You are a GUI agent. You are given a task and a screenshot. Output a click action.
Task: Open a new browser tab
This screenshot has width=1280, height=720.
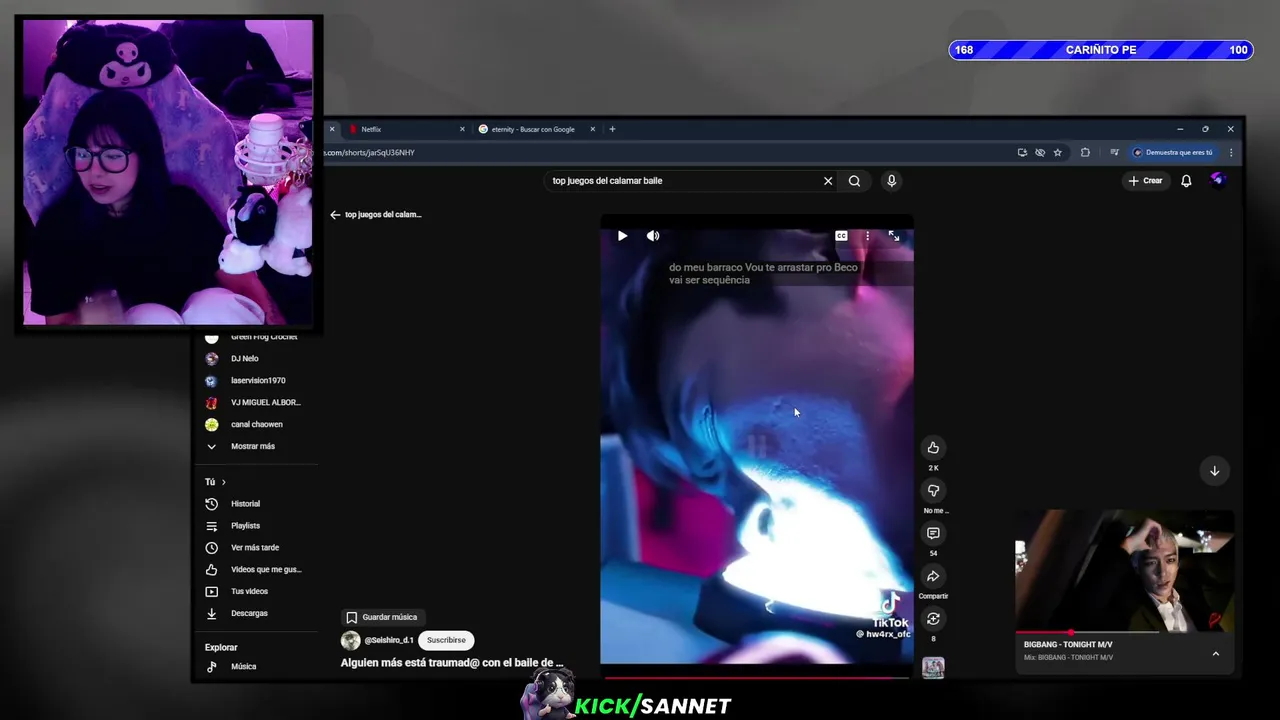(x=612, y=129)
